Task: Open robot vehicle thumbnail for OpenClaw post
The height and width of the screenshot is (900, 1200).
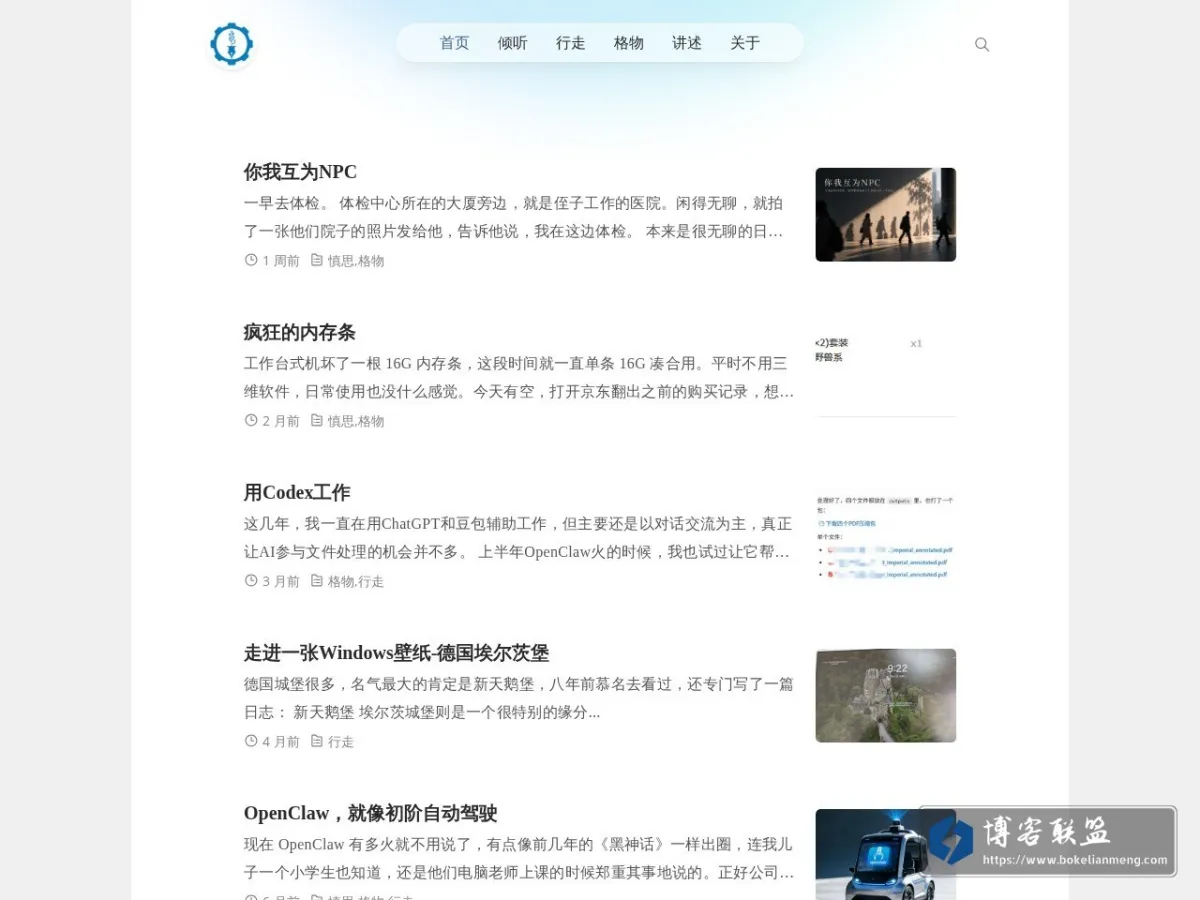Action: tap(886, 854)
